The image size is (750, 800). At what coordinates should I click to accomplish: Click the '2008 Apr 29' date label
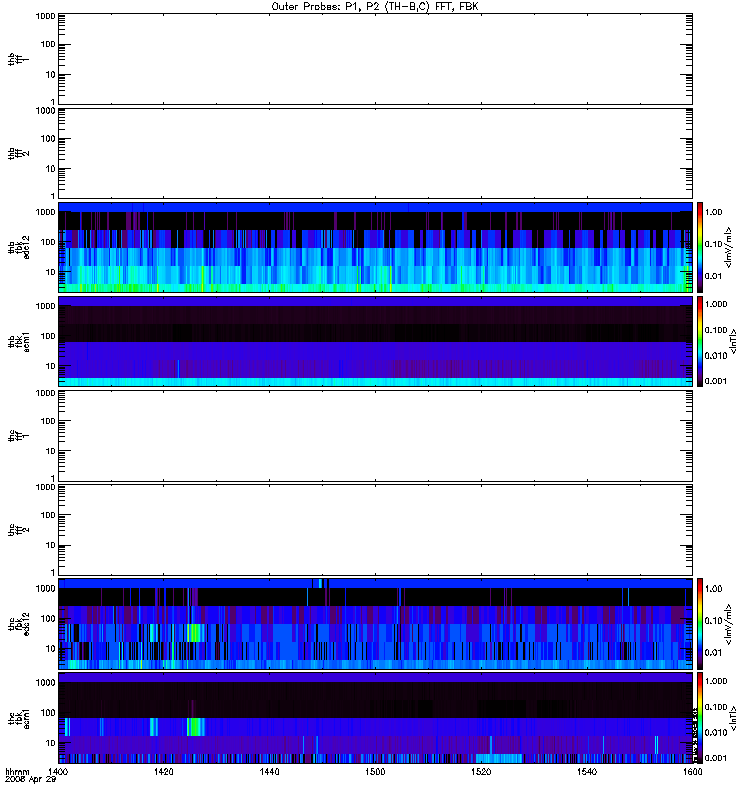coord(30,779)
